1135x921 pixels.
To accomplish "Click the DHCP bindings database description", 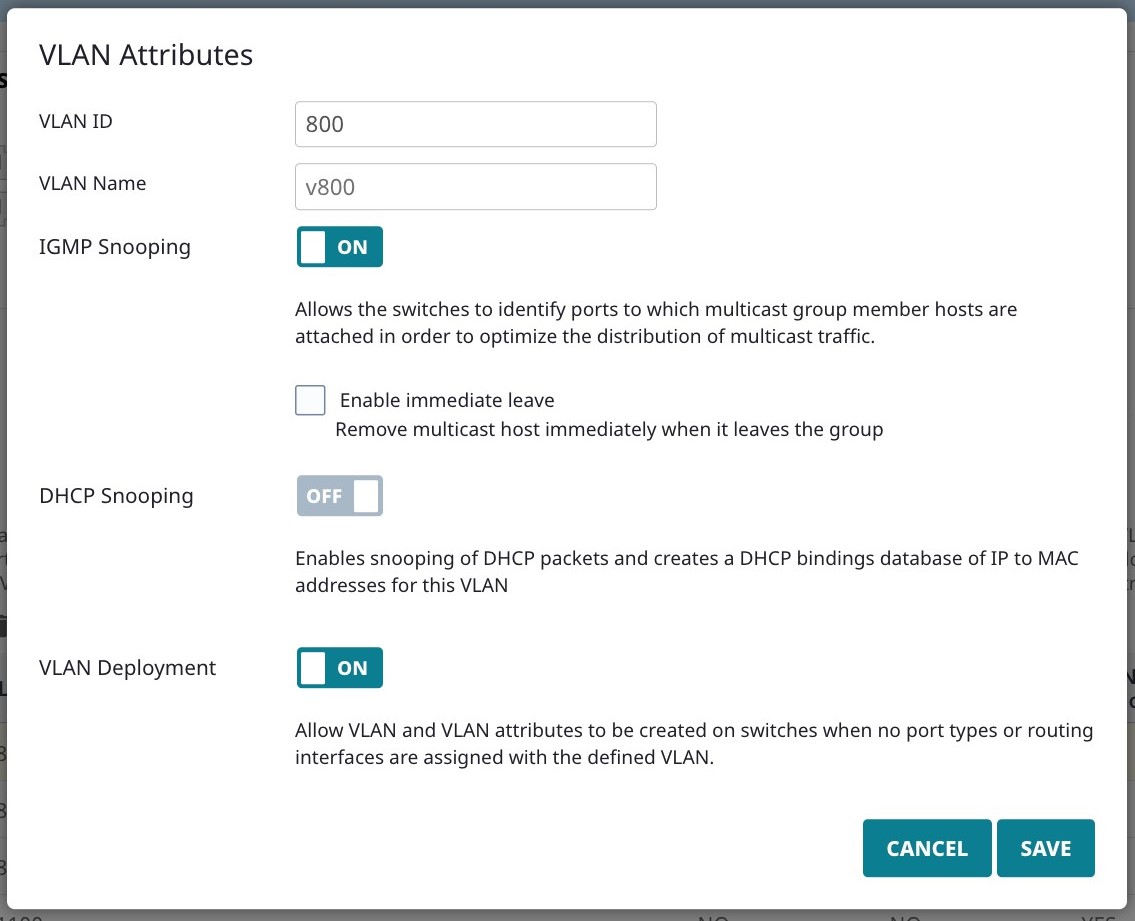I will (x=686, y=571).
